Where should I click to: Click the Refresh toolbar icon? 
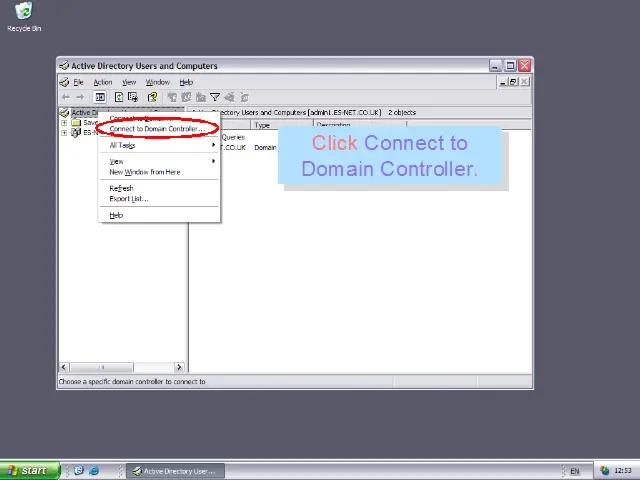[x=119, y=97]
